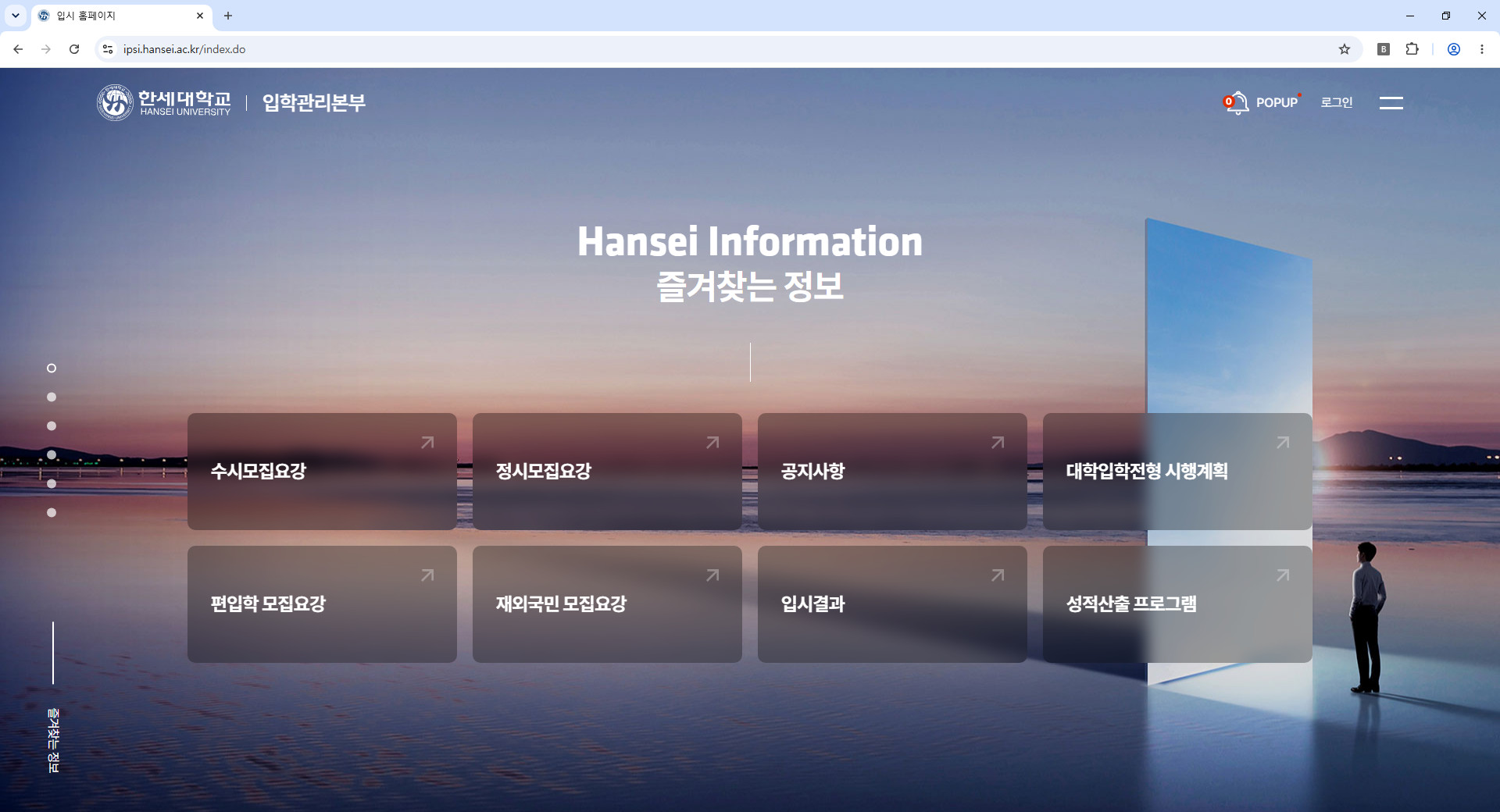The width and height of the screenshot is (1500, 812).
Task: Open the hamburger menu icon
Action: pyautogui.click(x=1391, y=102)
